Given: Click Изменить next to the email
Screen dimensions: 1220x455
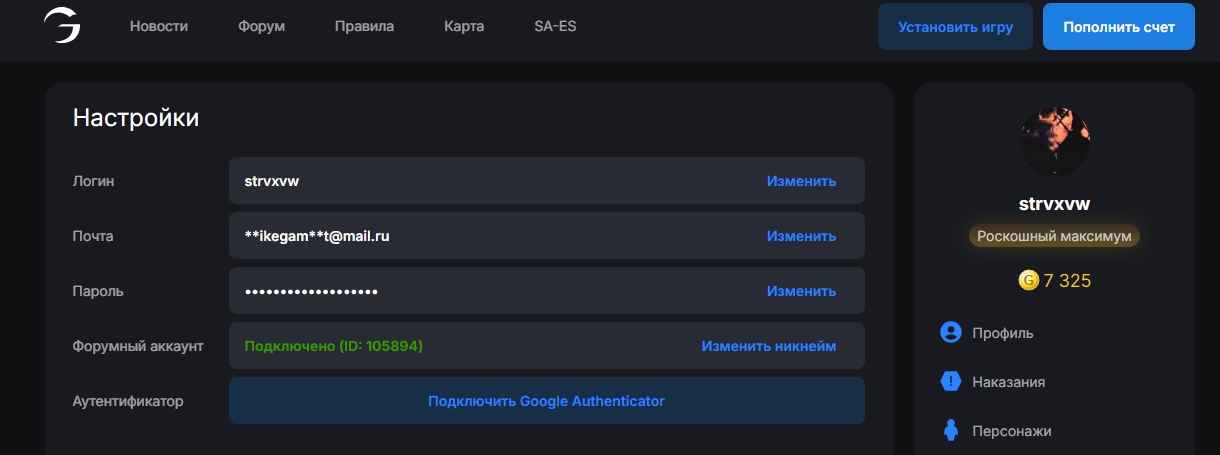Looking at the screenshot, I should point(801,236).
